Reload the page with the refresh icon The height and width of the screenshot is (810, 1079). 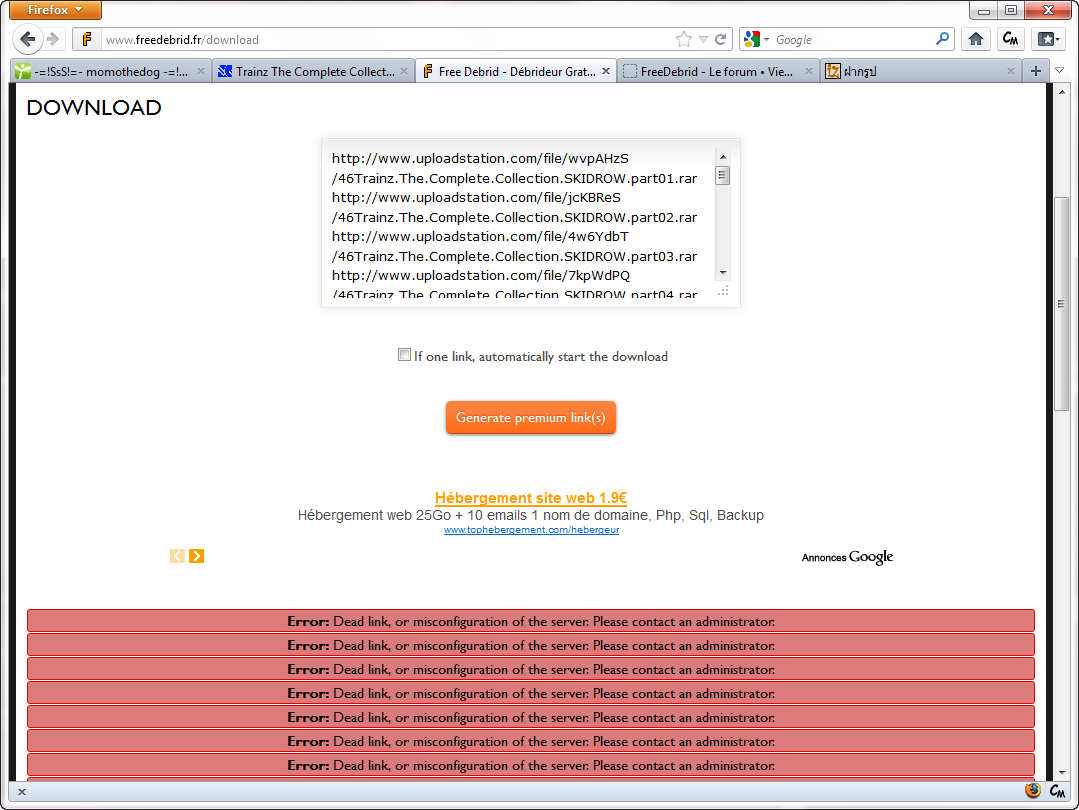pos(720,39)
